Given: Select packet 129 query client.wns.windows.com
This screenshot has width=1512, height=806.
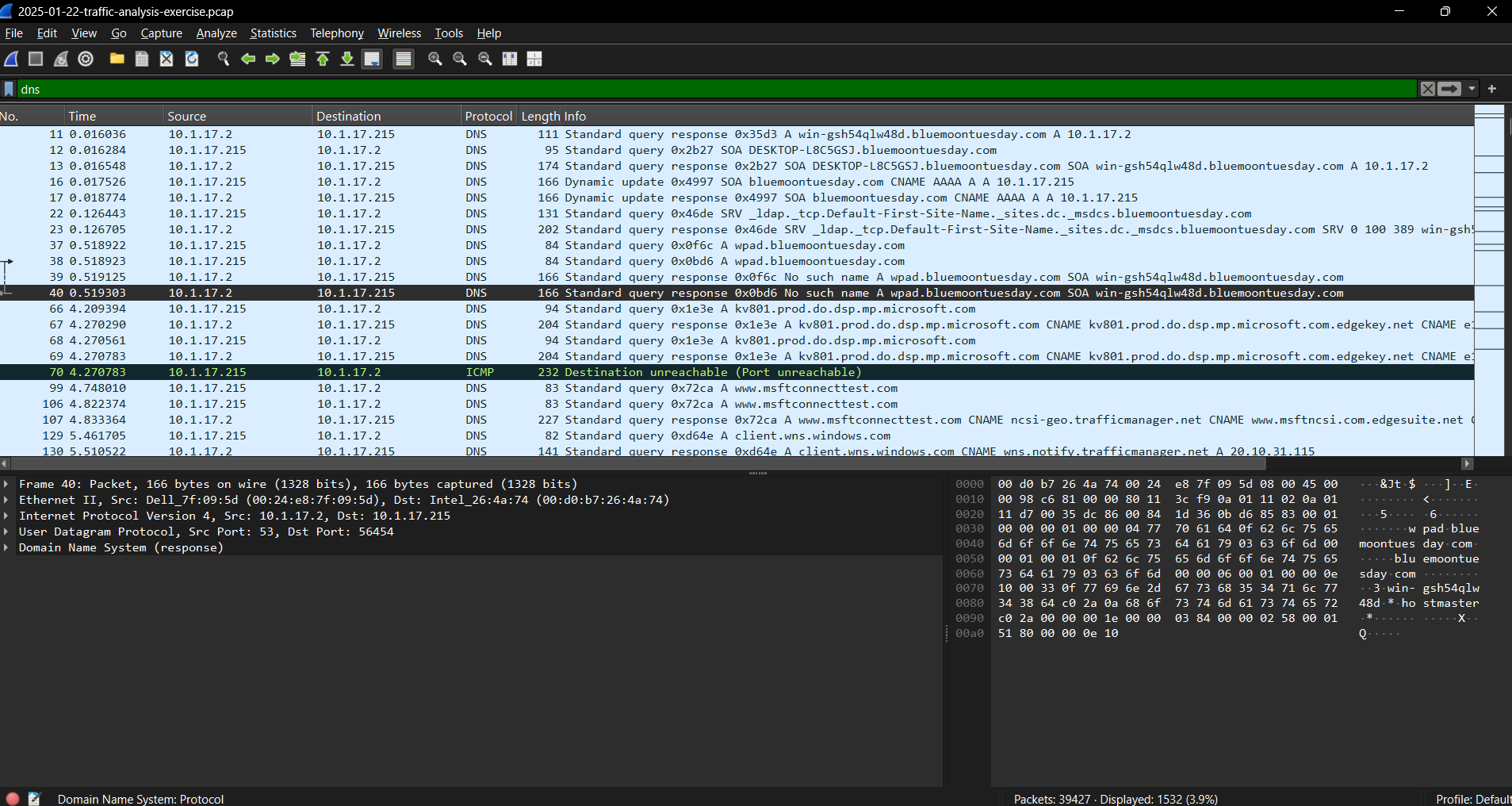Looking at the screenshot, I should pos(737,436).
